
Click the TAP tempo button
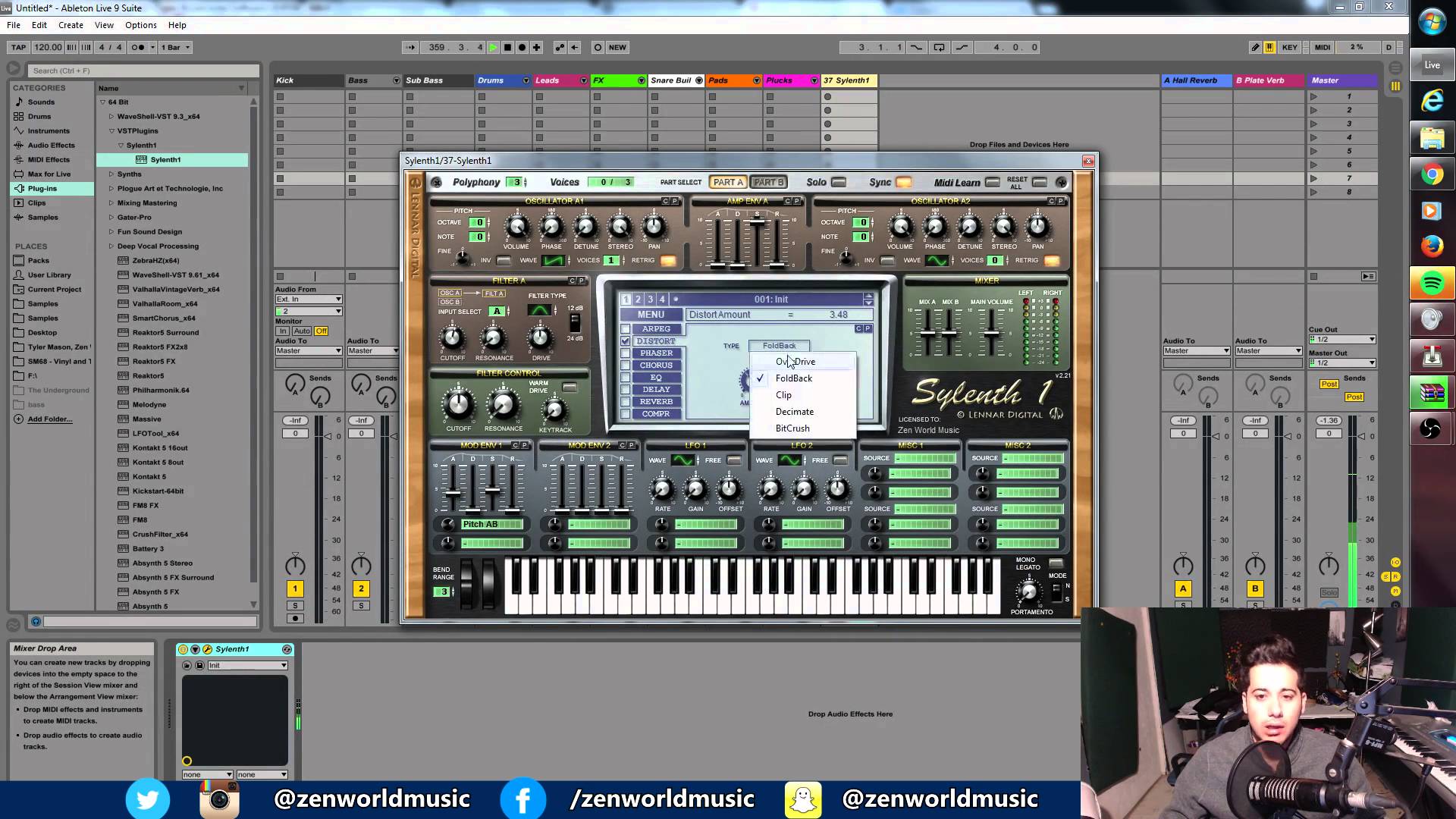click(19, 47)
